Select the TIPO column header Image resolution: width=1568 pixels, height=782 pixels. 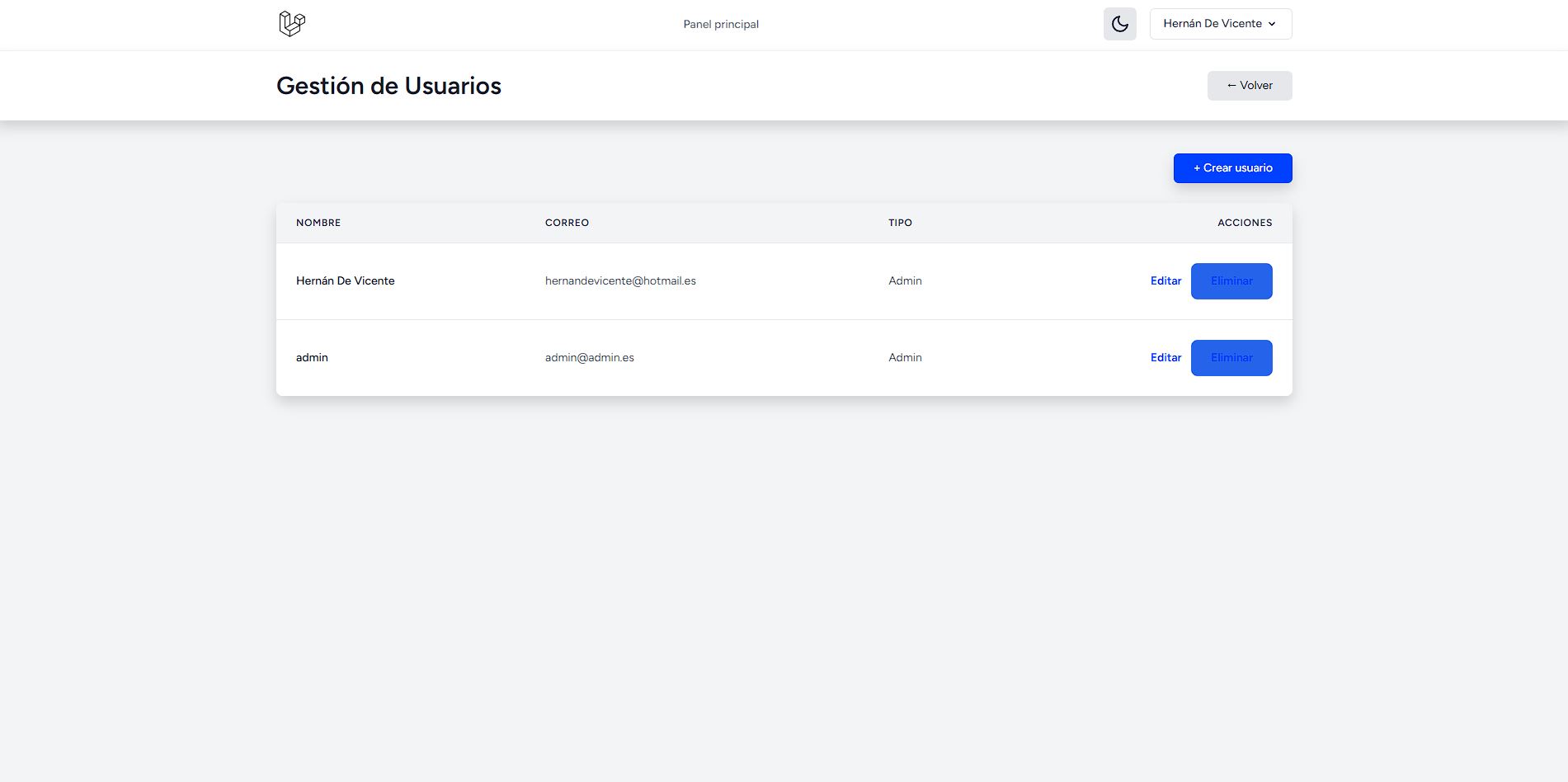click(900, 223)
